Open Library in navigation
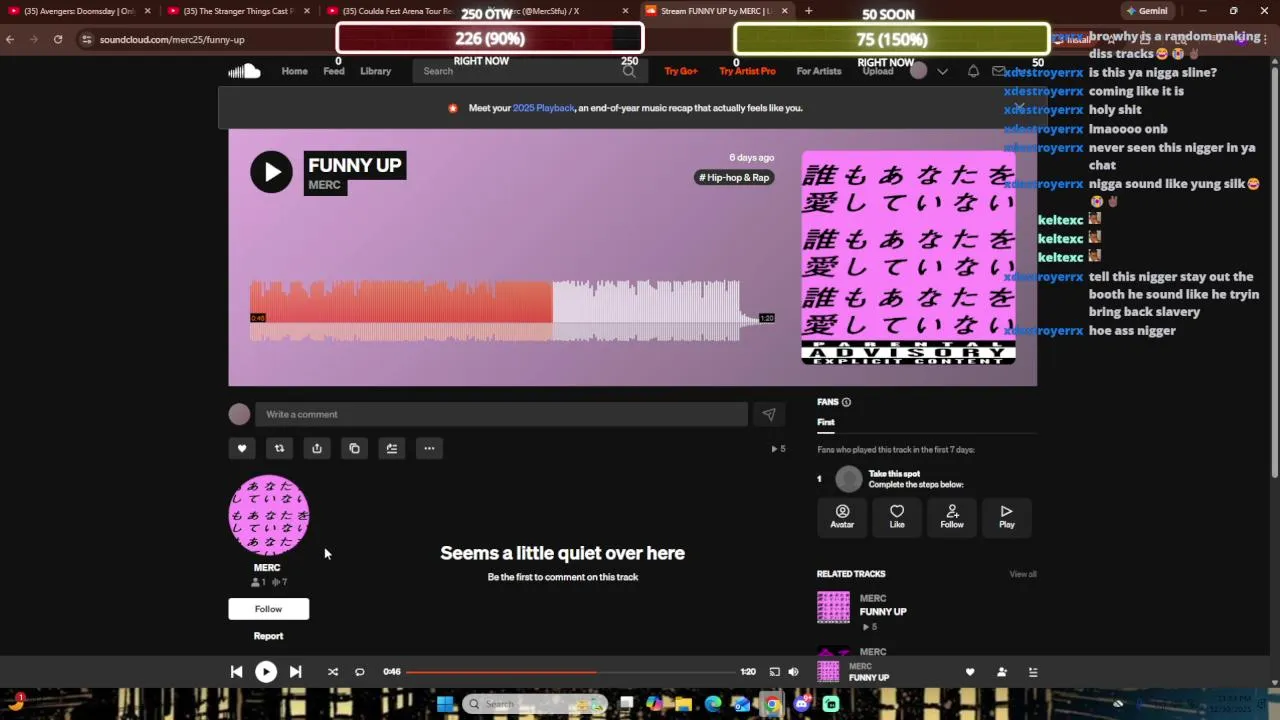Screen dimensions: 1280x720 (376, 71)
